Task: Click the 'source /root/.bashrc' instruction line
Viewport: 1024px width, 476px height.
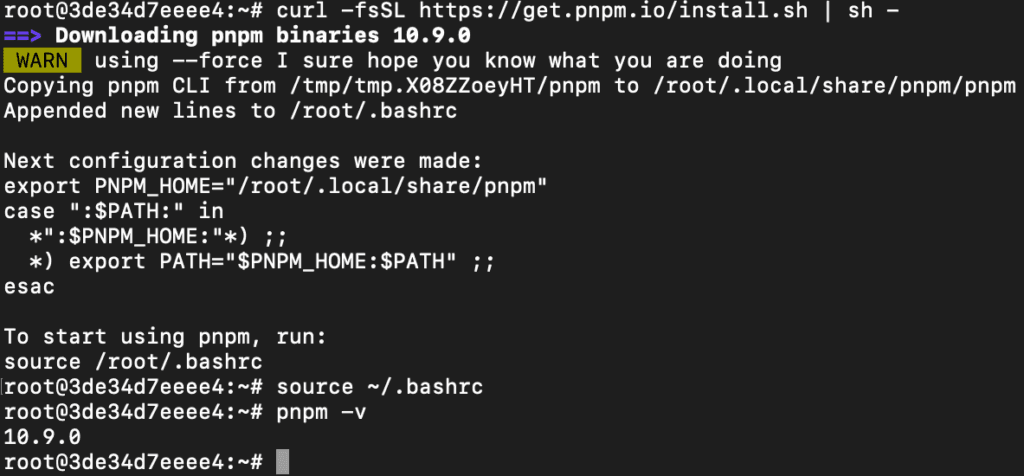Action: (x=133, y=362)
